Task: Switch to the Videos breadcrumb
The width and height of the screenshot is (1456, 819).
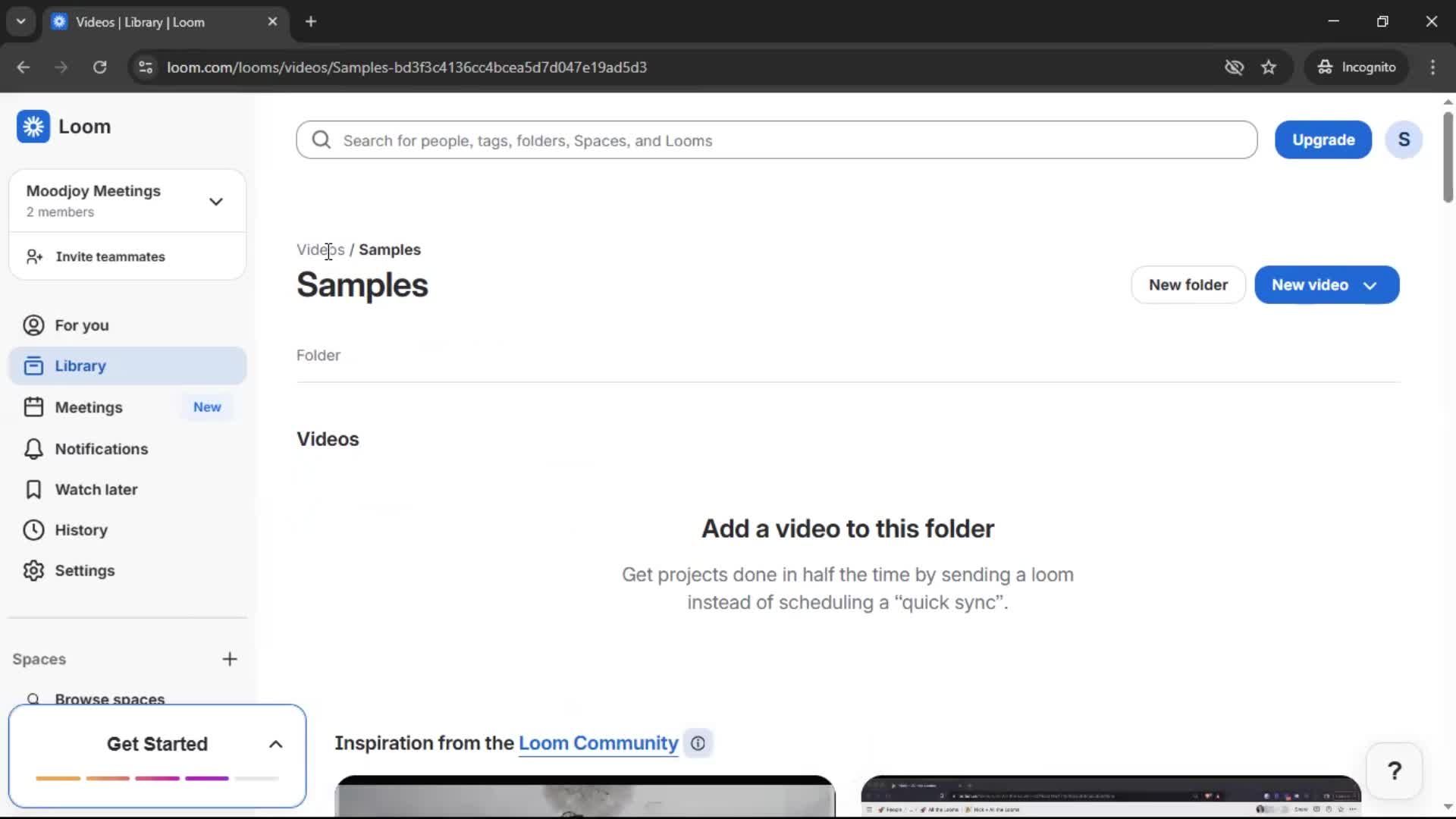Action: tap(321, 249)
